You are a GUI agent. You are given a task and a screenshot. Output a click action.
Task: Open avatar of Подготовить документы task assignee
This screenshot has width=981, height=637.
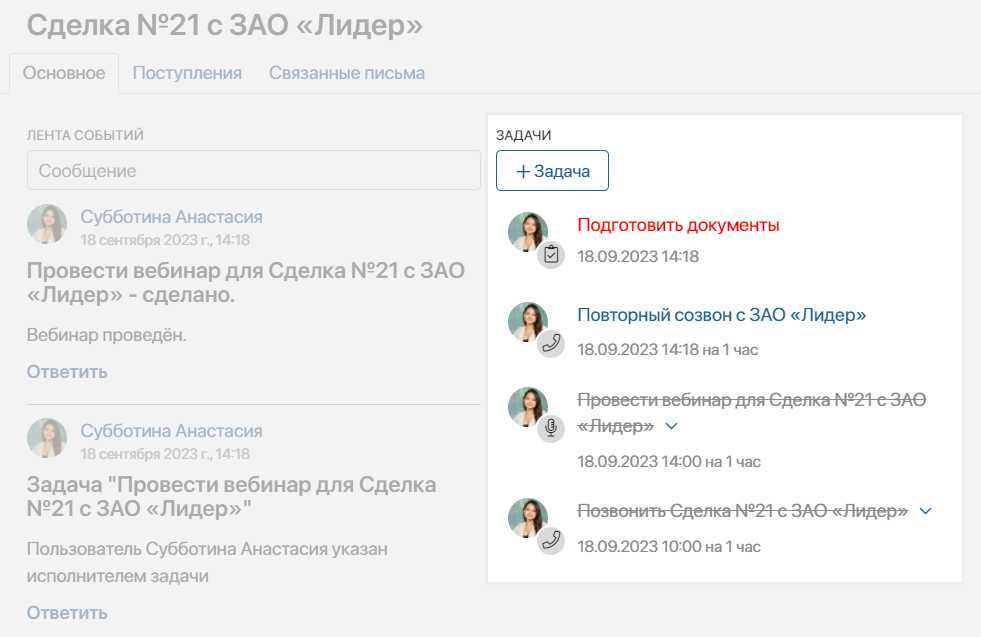coord(528,232)
